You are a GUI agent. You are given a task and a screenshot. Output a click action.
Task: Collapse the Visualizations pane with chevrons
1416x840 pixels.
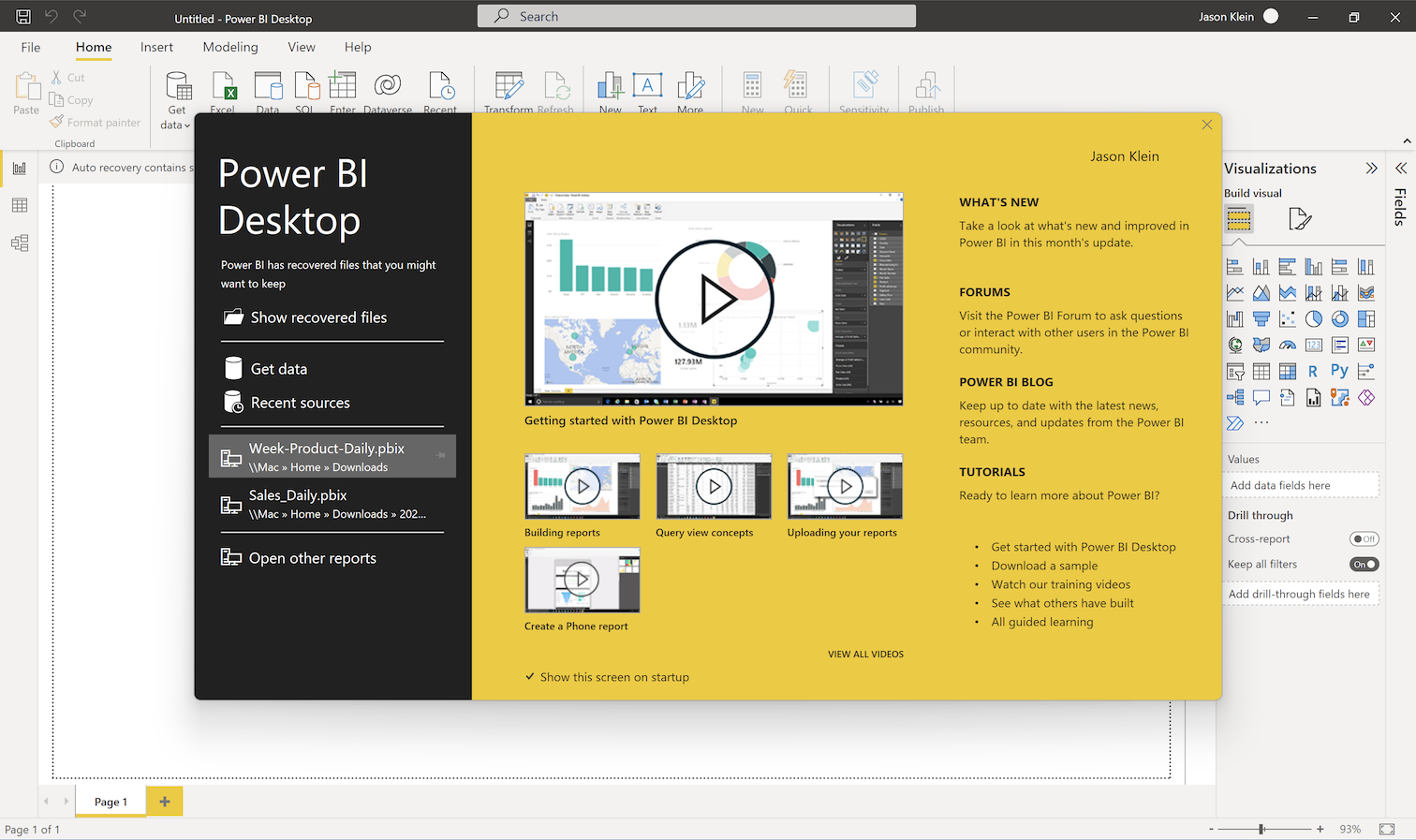pos(1371,169)
